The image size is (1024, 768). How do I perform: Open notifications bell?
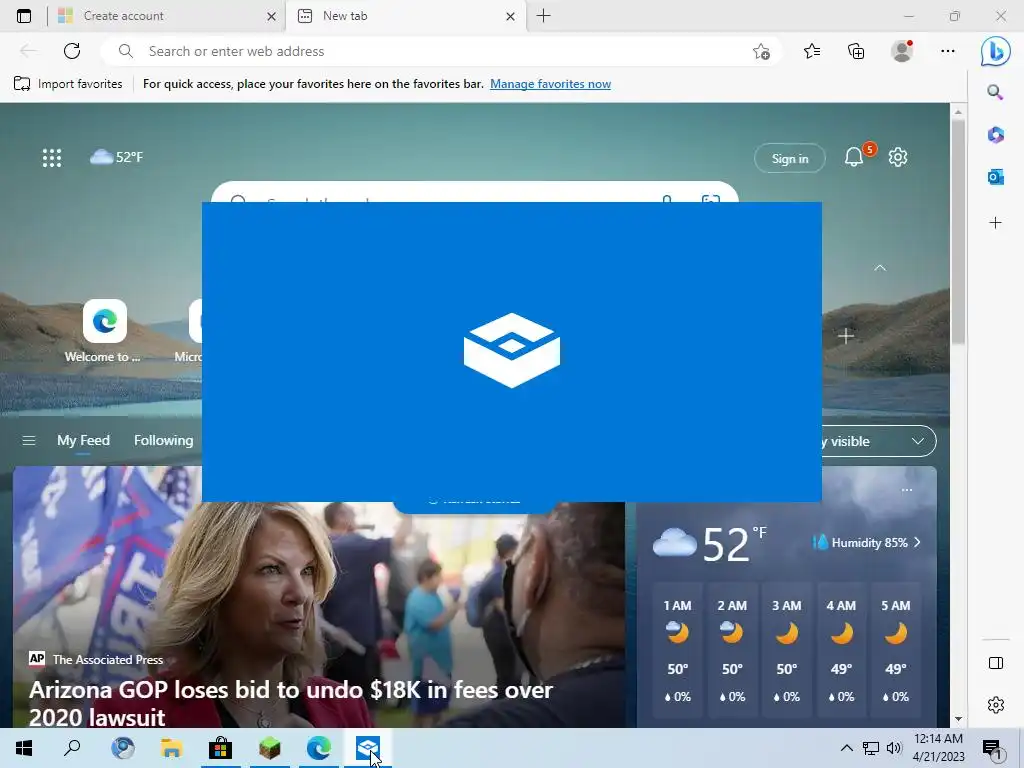[854, 157]
